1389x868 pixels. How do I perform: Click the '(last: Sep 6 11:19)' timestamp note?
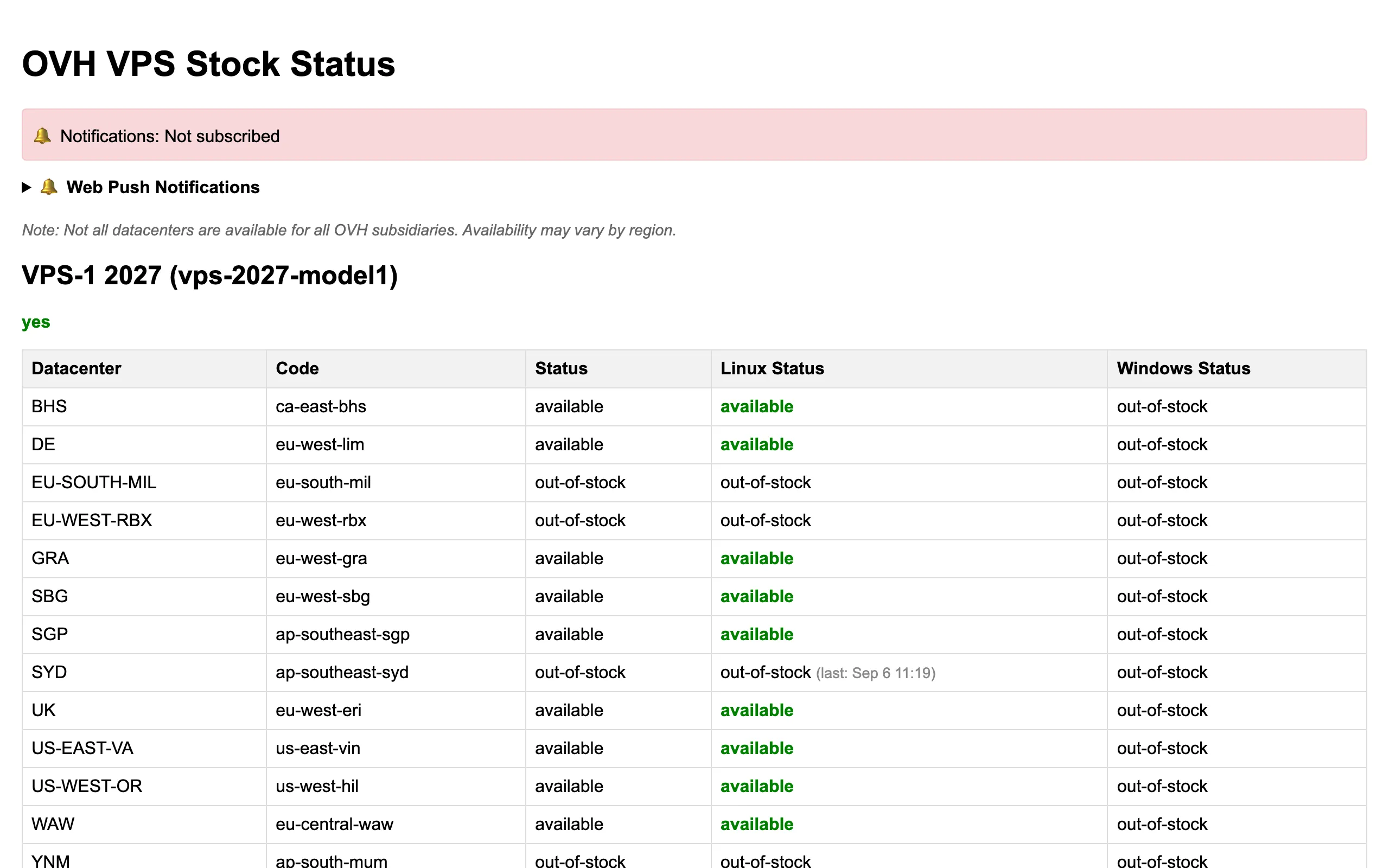pyautogui.click(x=876, y=673)
